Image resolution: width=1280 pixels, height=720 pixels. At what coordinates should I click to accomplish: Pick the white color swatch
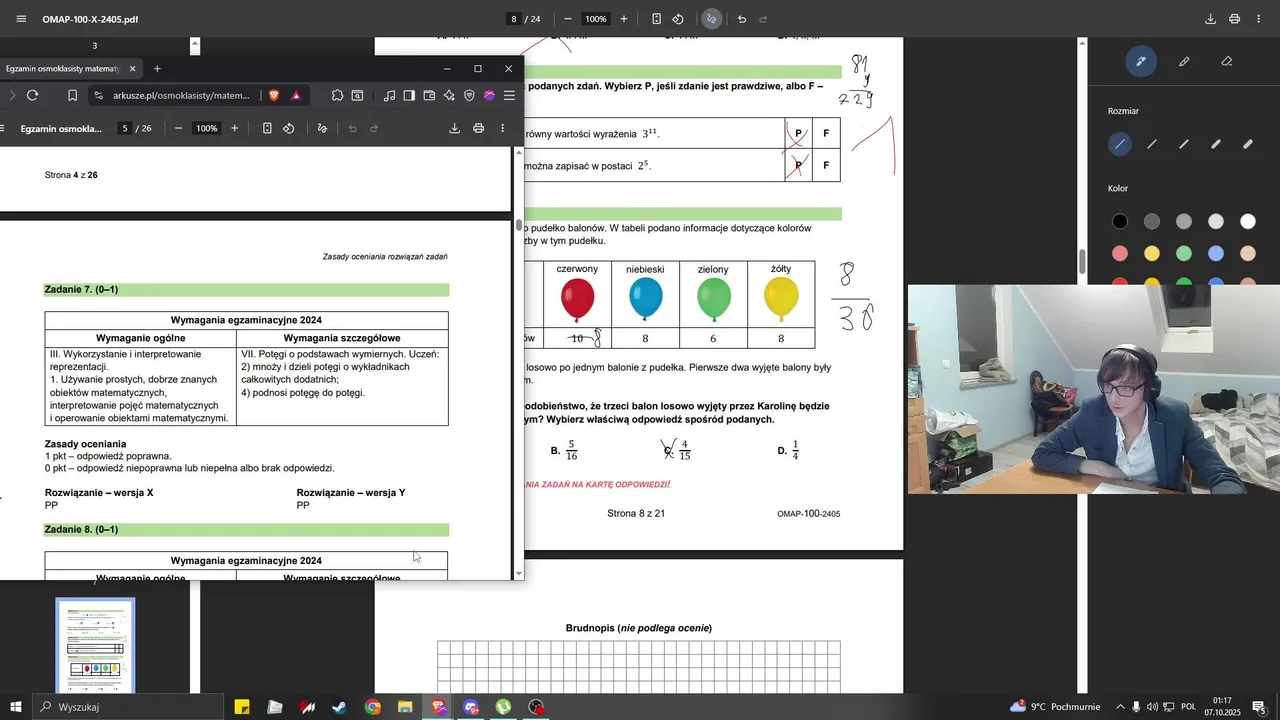point(1248,221)
